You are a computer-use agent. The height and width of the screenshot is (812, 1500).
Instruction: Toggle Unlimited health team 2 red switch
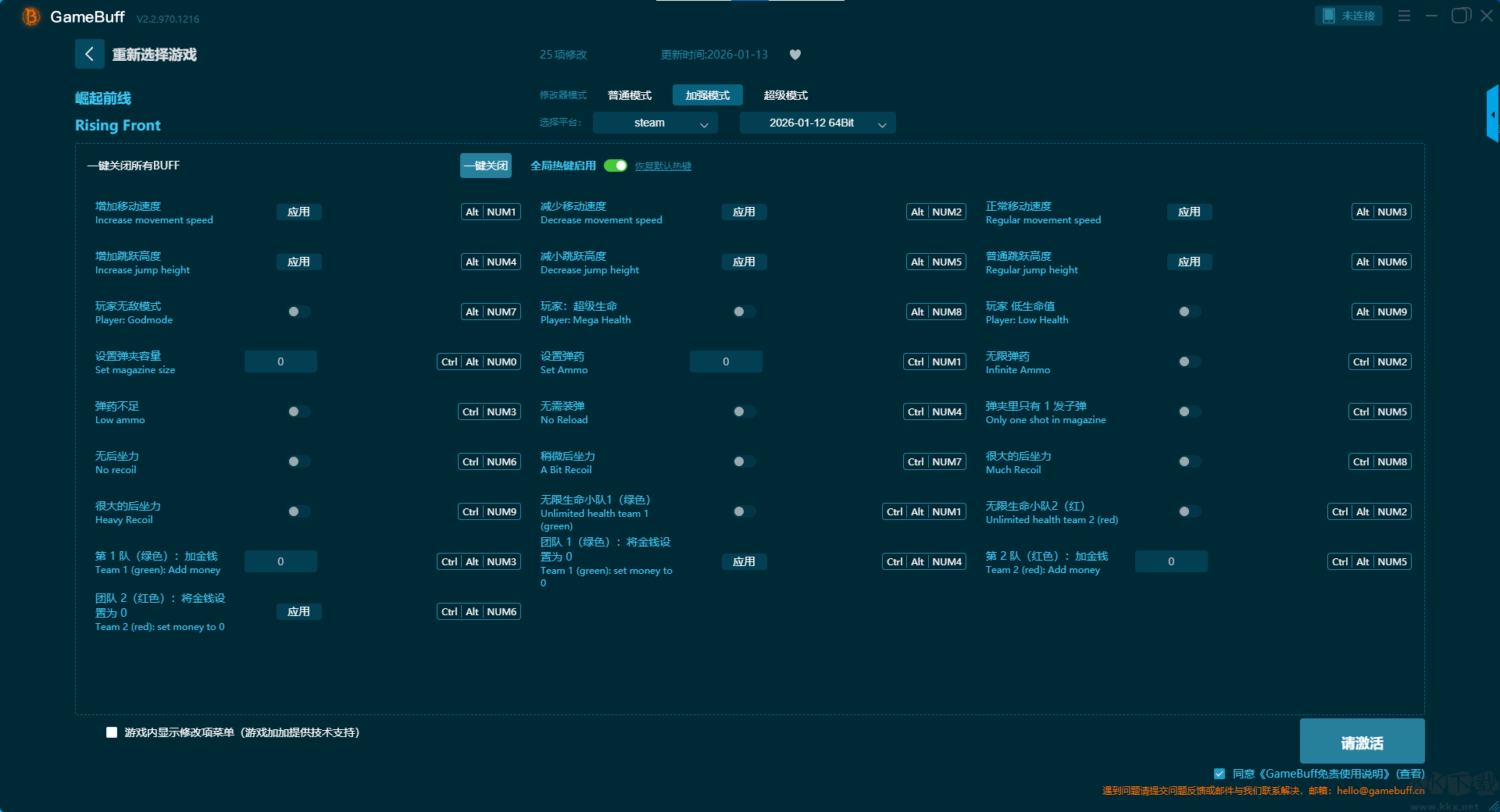[x=1189, y=511]
